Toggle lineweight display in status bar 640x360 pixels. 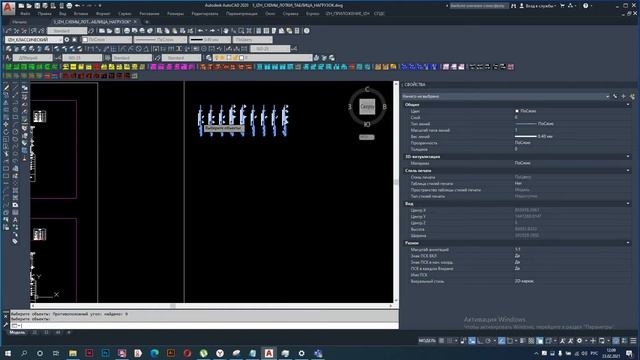tap(523, 340)
